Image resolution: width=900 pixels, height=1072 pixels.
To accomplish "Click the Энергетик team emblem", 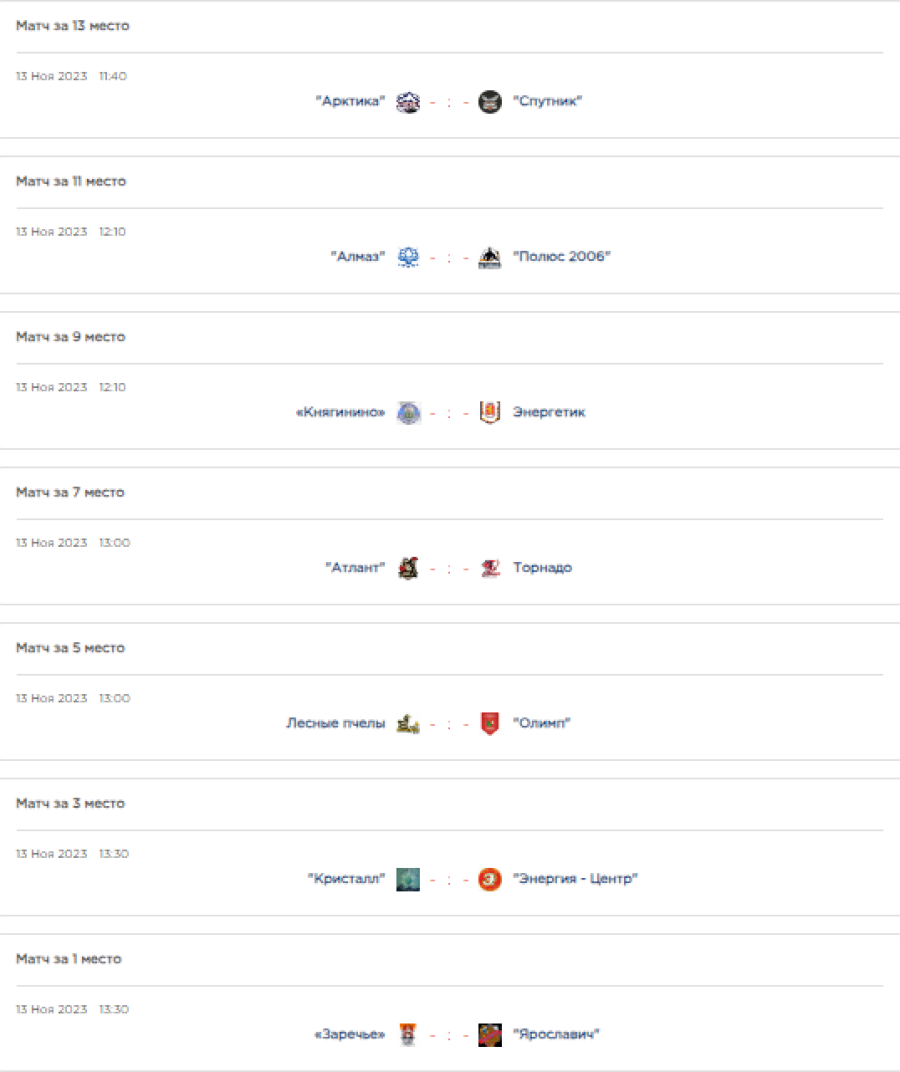I will click(490, 413).
